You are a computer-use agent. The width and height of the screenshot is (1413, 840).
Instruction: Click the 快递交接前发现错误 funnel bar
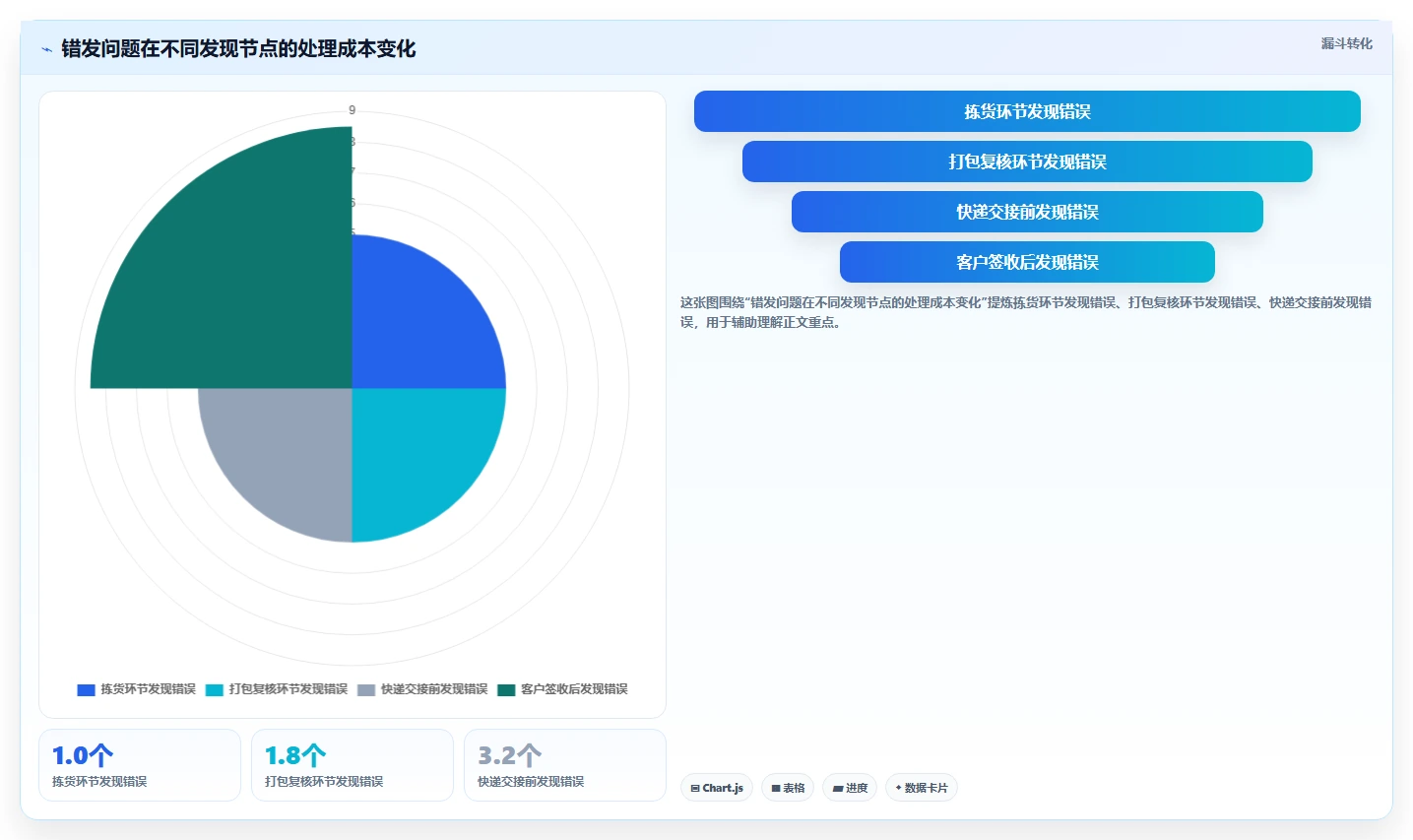pos(1027,212)
